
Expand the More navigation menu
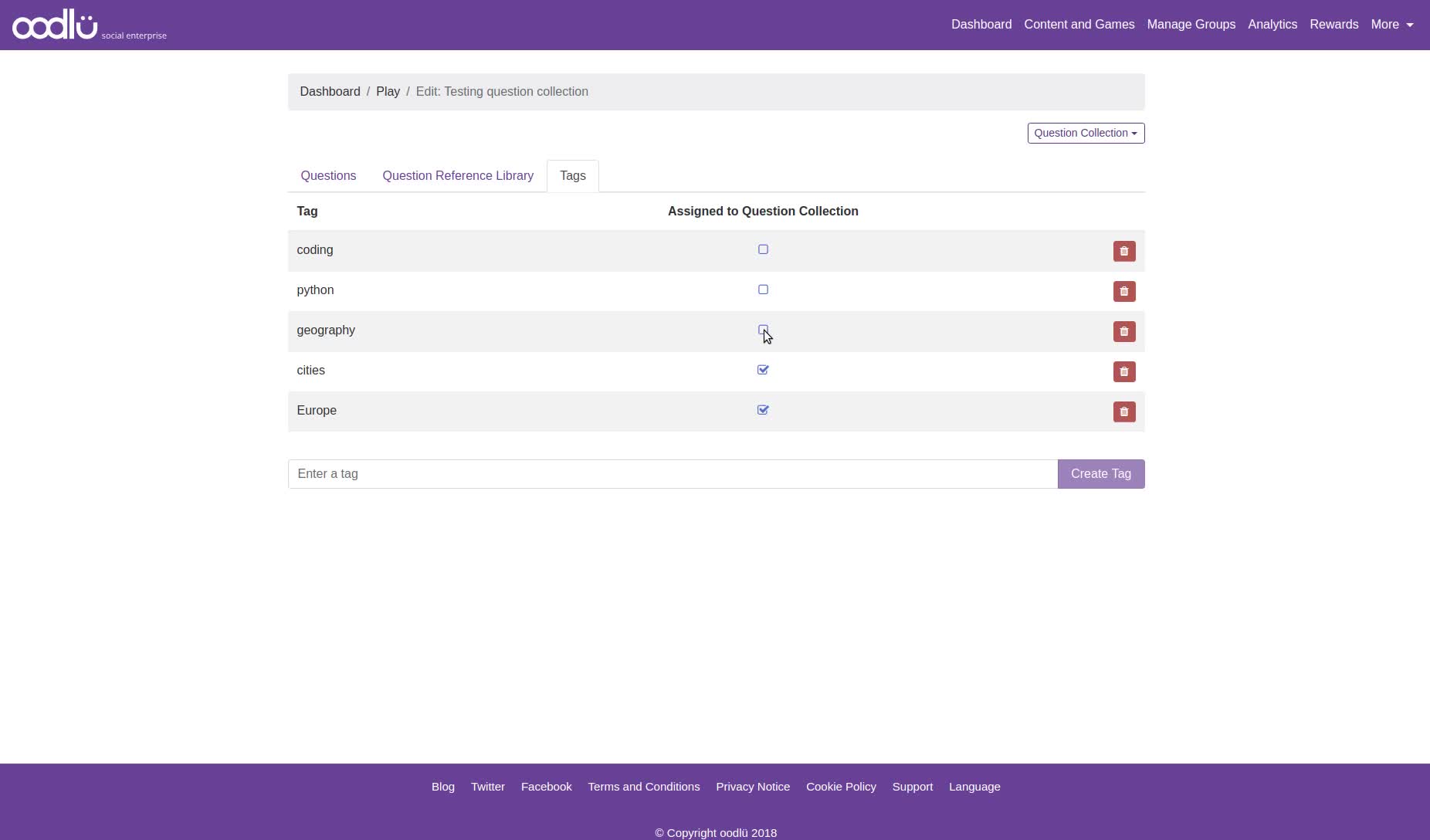(x=1393, y=24)
